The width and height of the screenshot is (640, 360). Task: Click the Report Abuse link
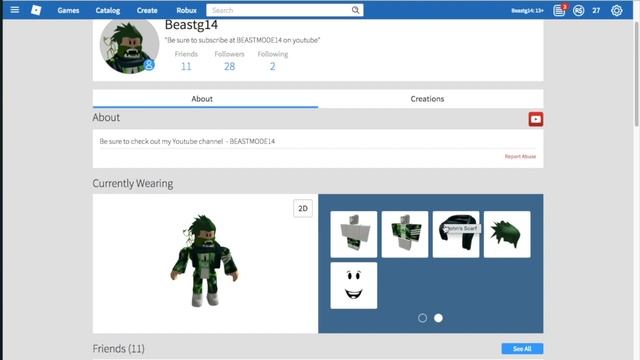click(x=520, y=156)
